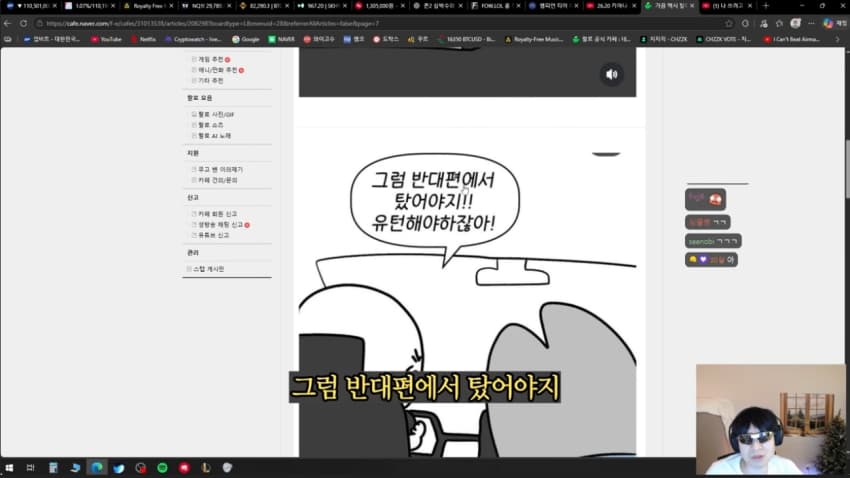Open the browser three-dot settings menu
The height and width of the screenshot is (478, 850).
point(811,23)
